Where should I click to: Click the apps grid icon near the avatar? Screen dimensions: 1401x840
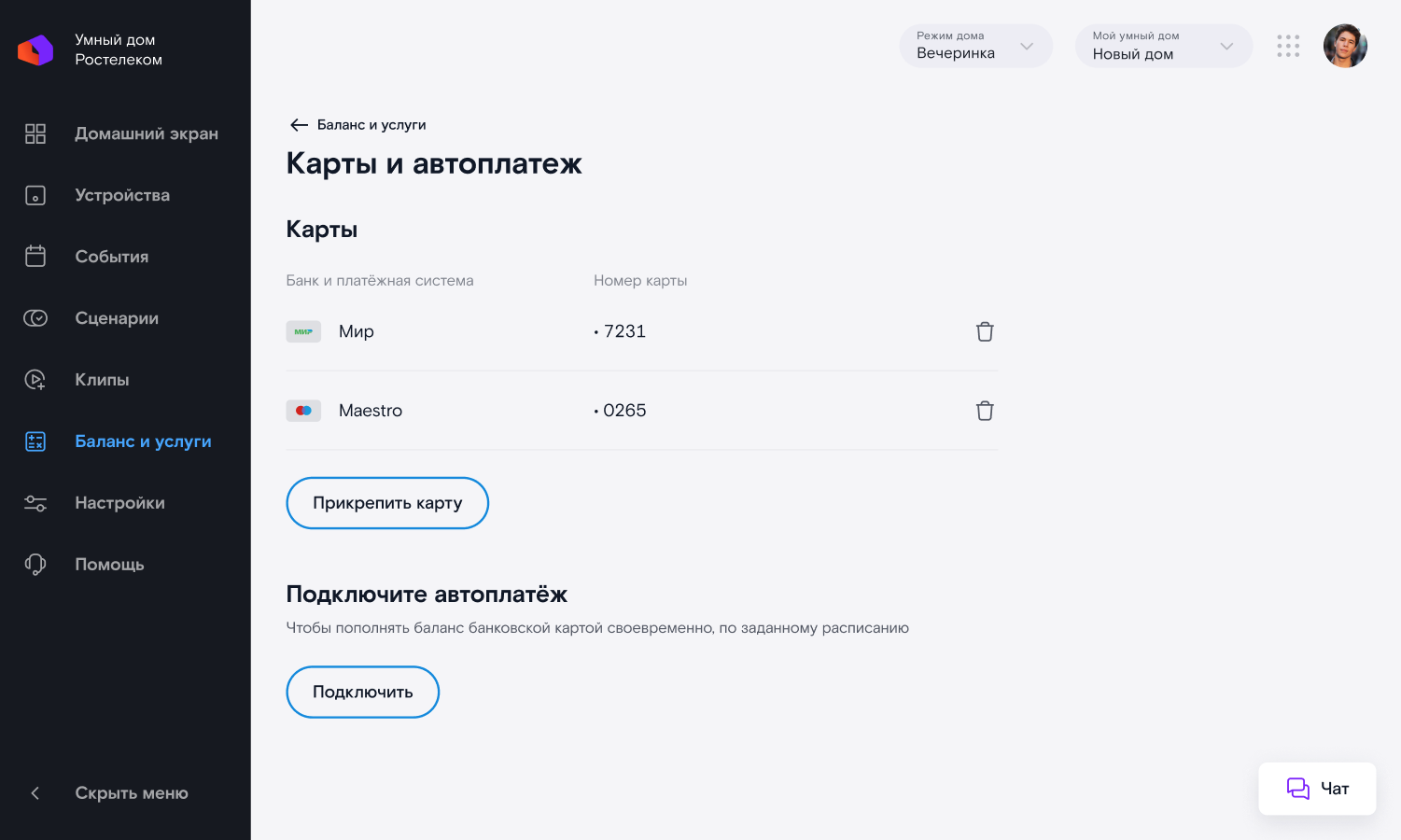click(x=1288, y=46)
